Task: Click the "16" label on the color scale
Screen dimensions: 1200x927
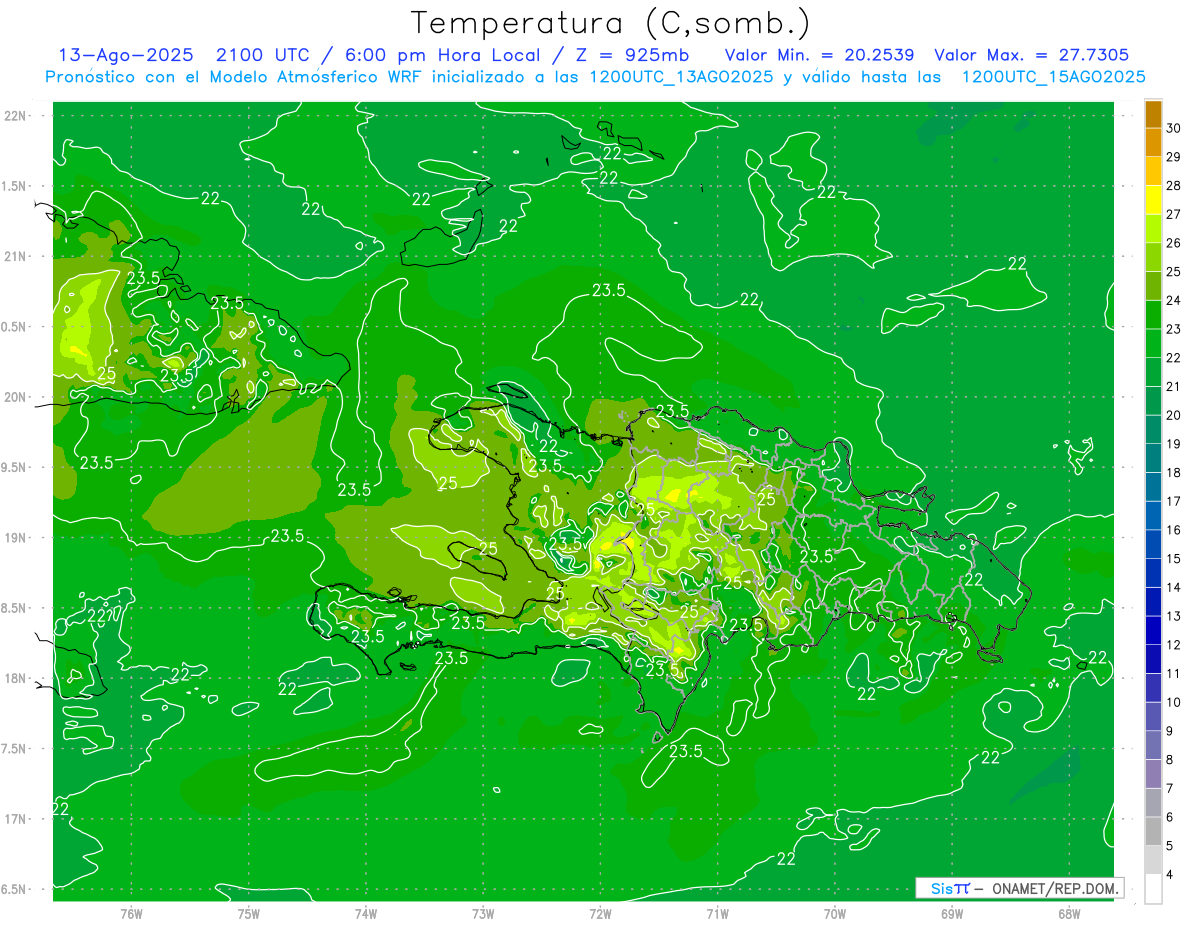Action: (x=1174, y=530)
